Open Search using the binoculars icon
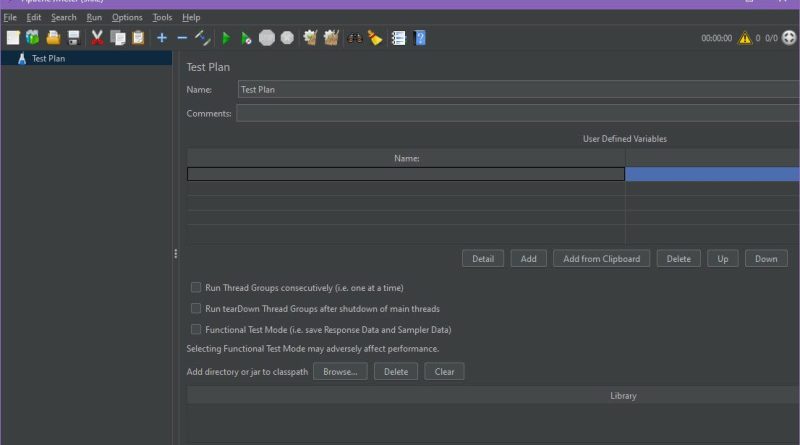 coord(355,38)
